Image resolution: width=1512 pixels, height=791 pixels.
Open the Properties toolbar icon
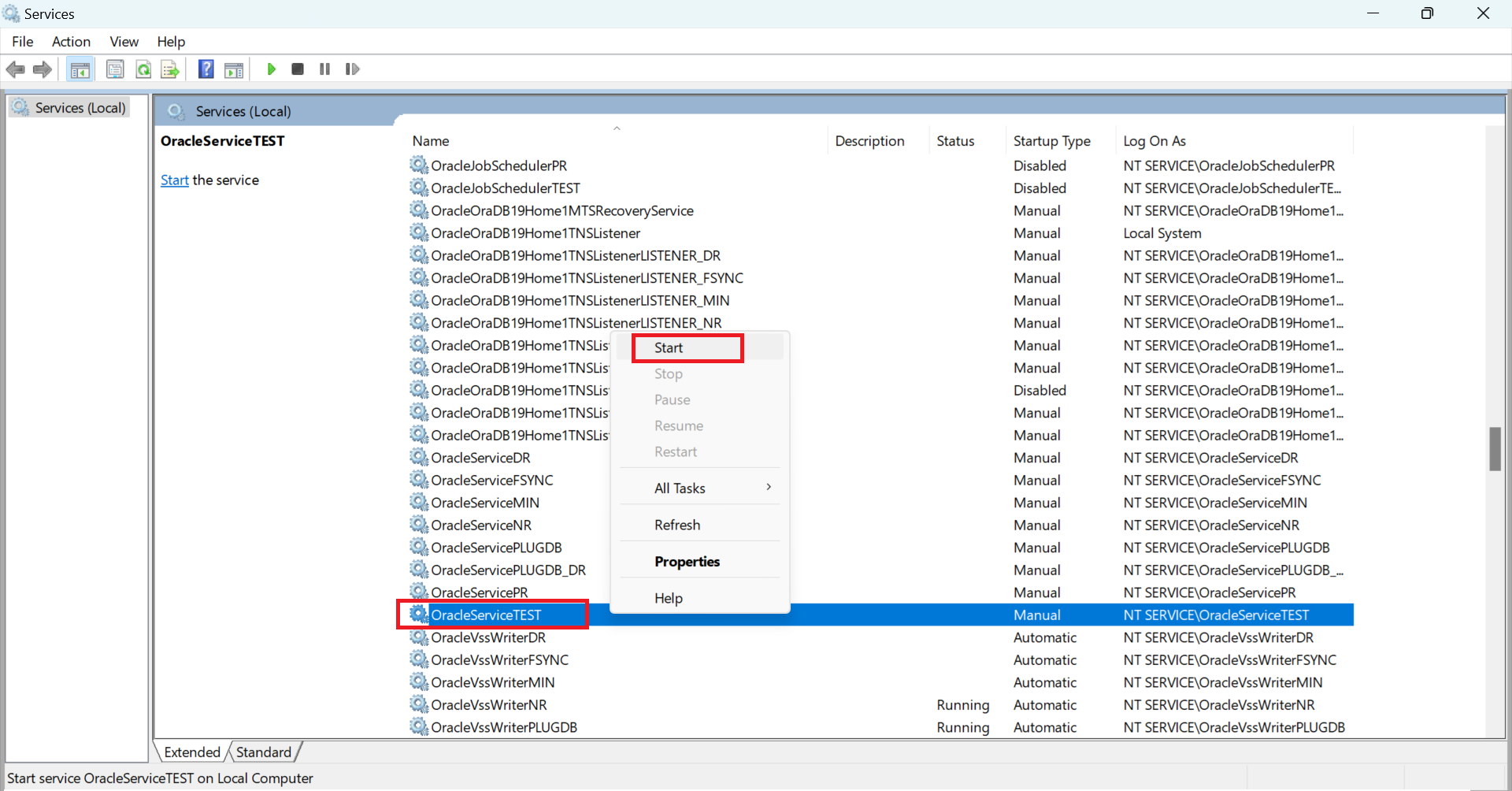115,69
